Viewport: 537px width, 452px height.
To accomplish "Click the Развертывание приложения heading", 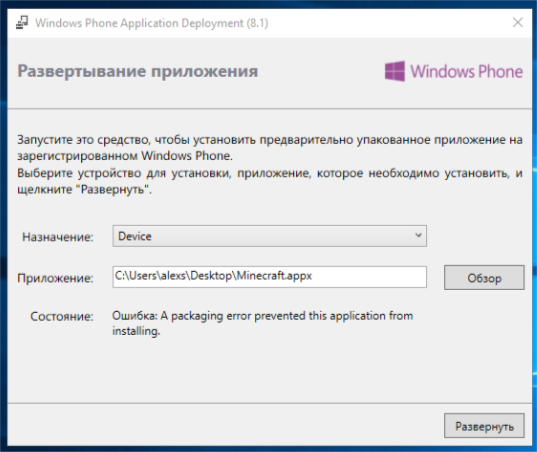I will (138, 72).
